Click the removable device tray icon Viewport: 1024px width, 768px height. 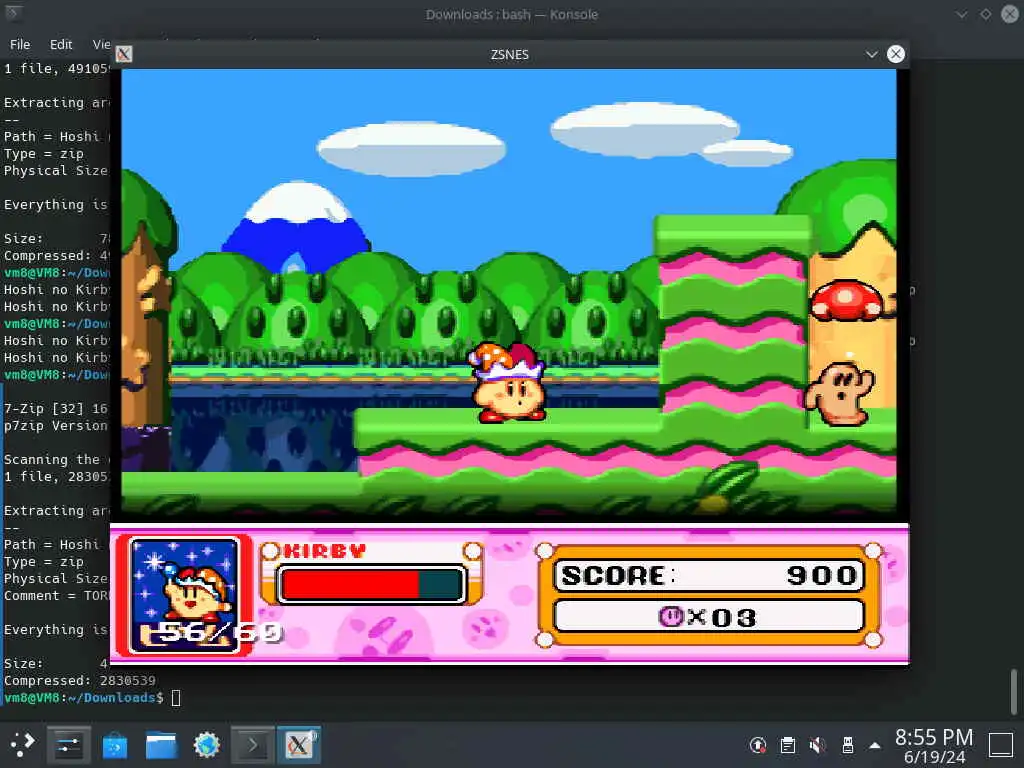(x=847, y=744)
